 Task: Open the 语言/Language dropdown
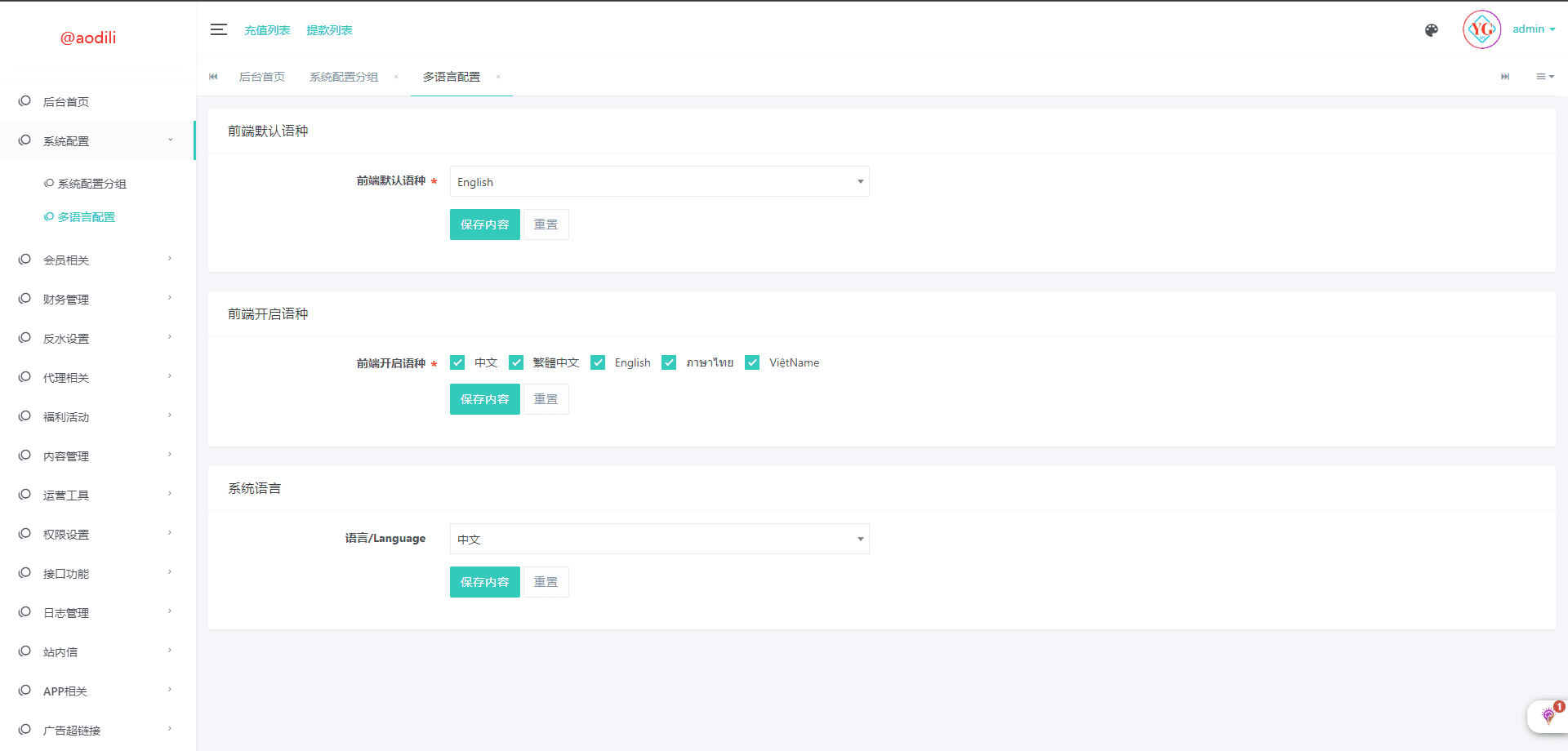[659, 539]
